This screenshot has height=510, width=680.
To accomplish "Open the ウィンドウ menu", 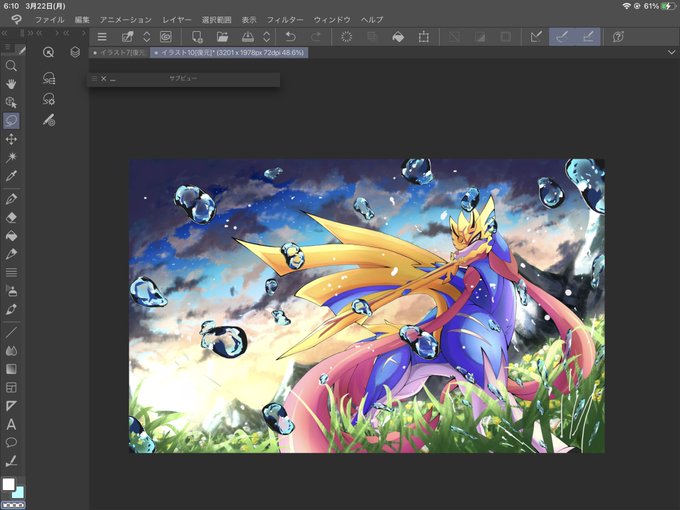I will [332, 20].
